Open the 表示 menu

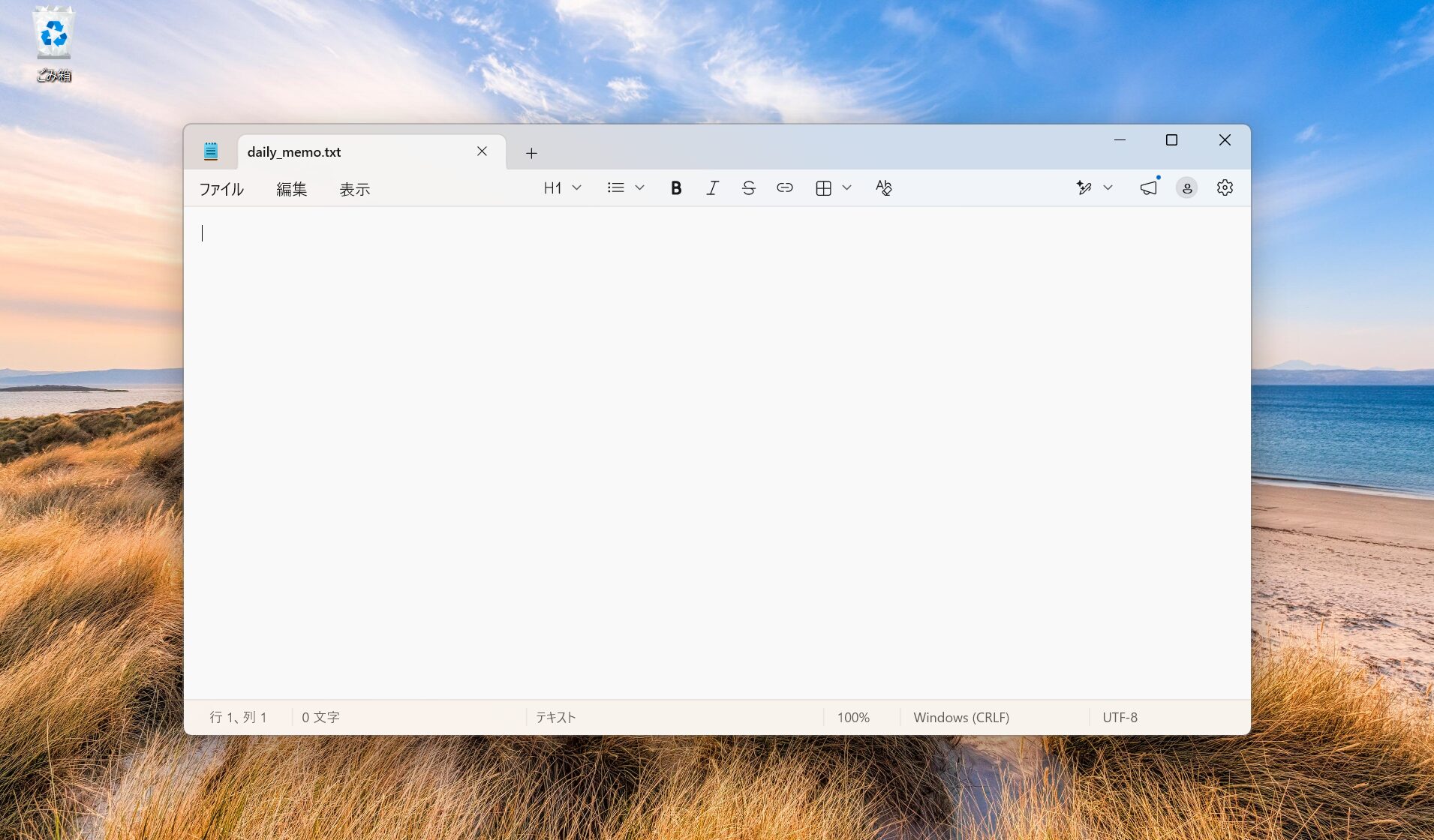354,189
